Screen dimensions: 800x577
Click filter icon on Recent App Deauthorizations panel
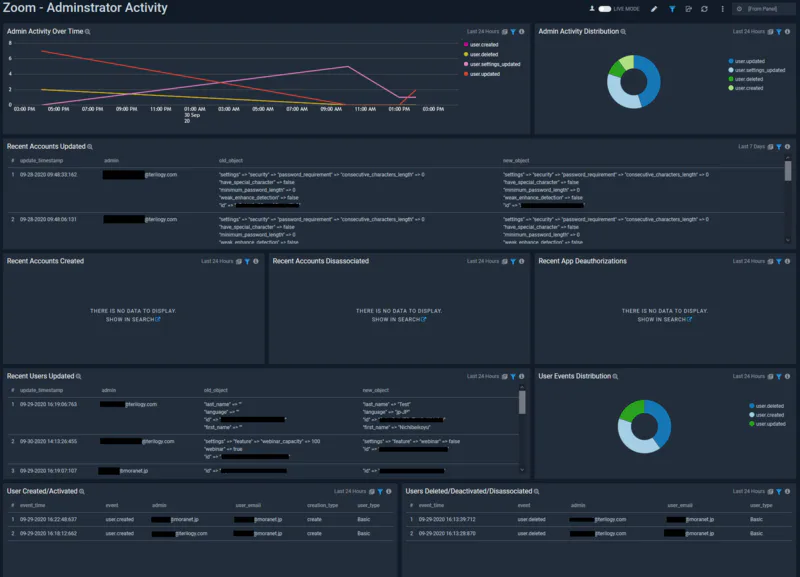click(x=779, y=261)
